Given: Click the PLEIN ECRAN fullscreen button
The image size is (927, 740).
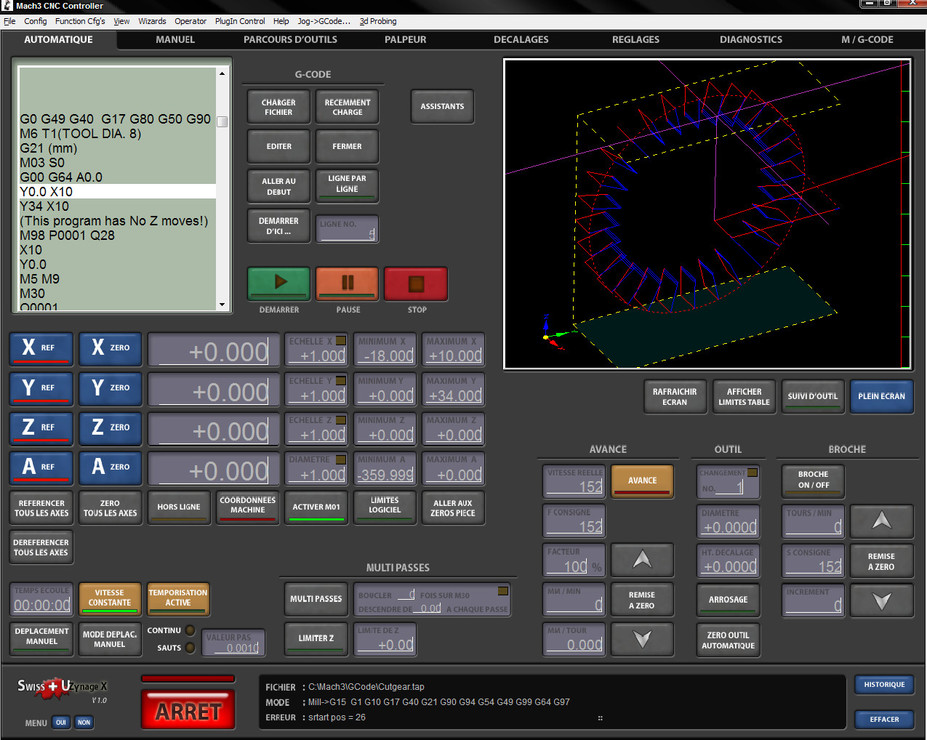Looking at the screenshot, I should click(x=880, y=396).
